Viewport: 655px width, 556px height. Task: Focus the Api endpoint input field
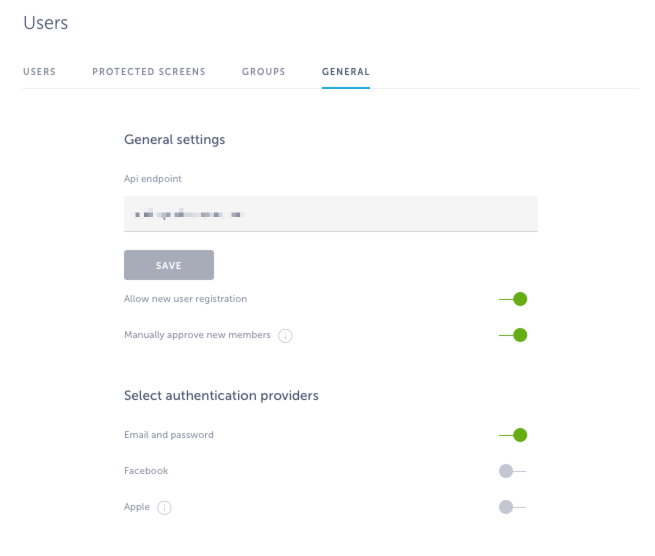(x=331, y=214)
